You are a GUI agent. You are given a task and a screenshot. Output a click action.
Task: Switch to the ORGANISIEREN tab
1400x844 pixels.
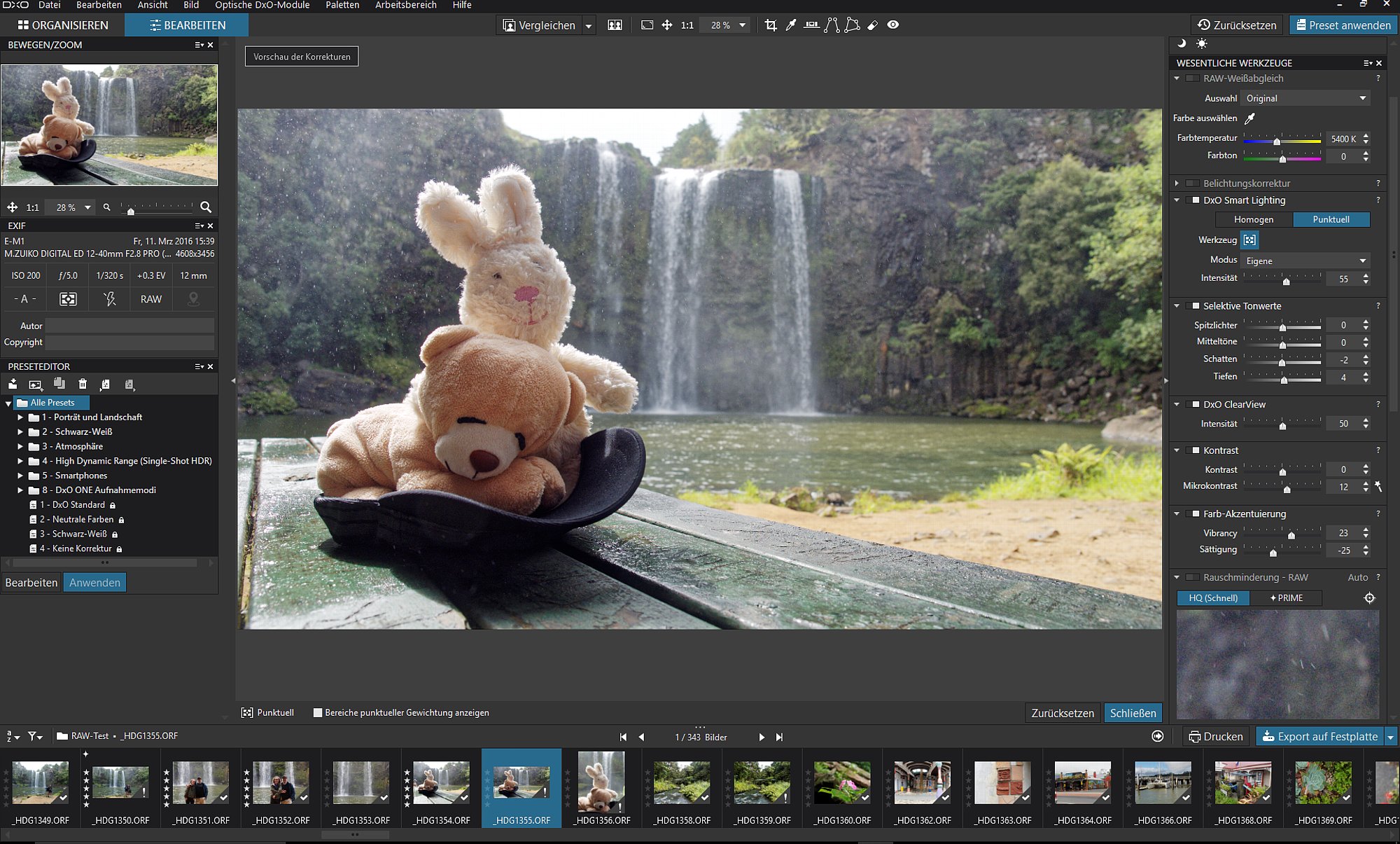[x=63, y=25]
